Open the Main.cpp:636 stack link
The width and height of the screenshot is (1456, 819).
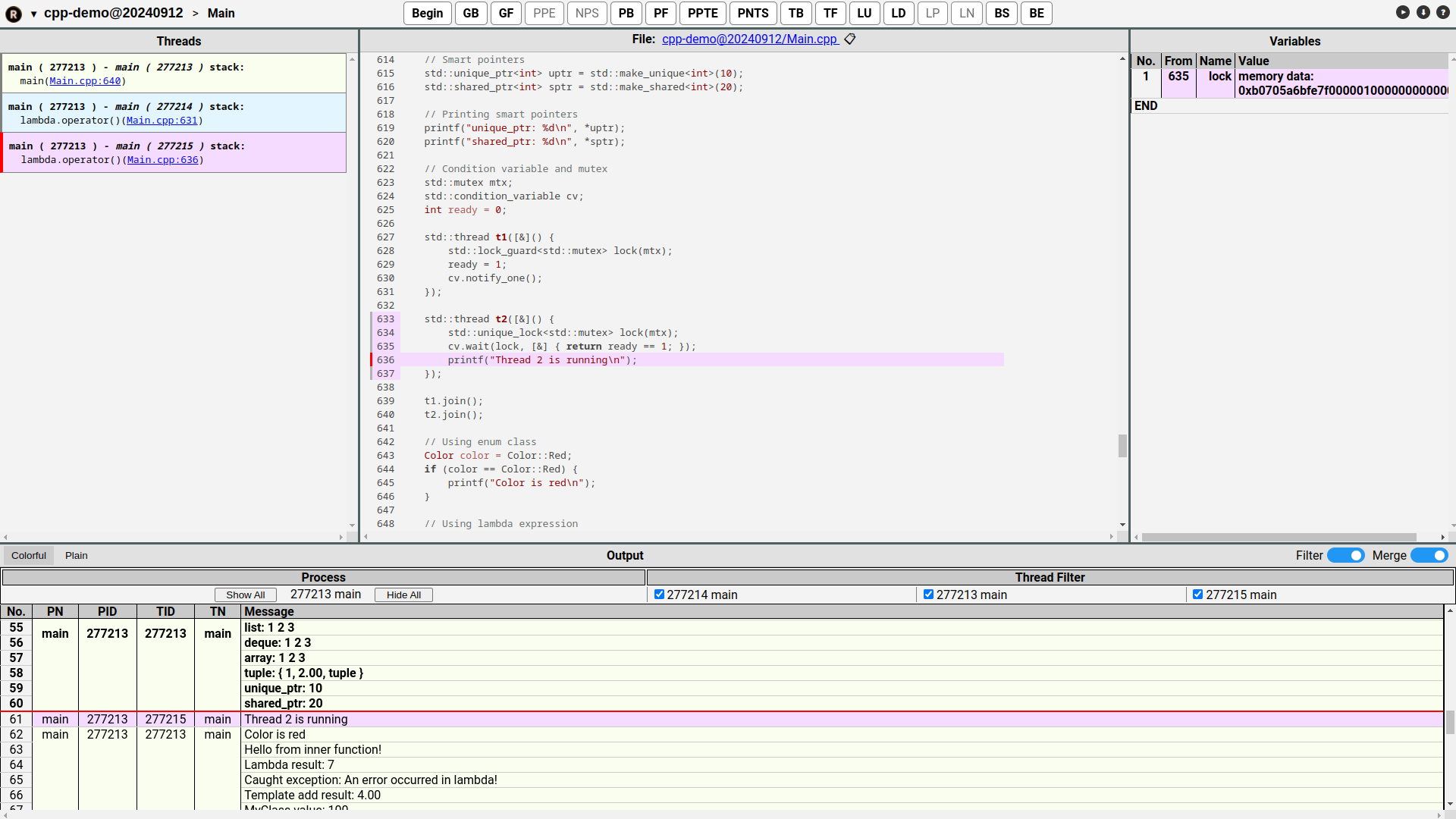[x=163, y=160]
